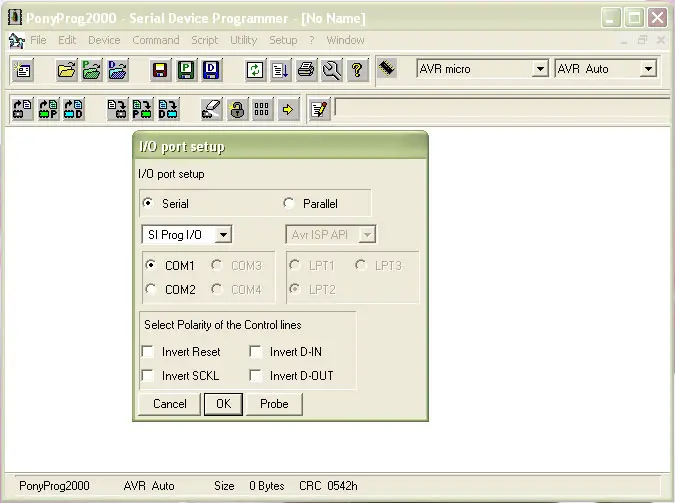Open the ? help menu

point(312,40)
